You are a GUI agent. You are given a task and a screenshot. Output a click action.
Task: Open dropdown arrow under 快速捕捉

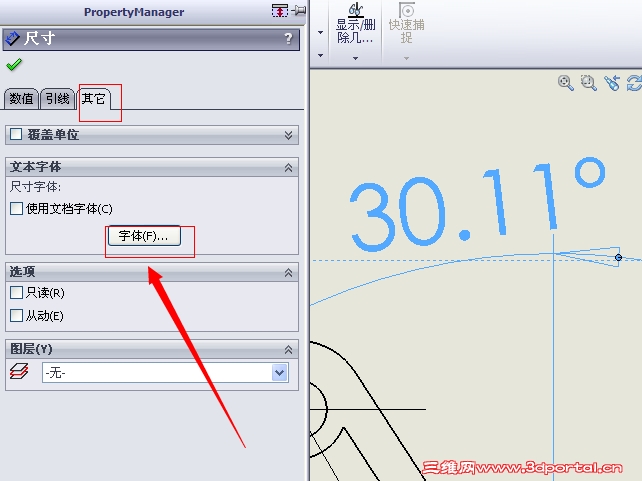(406, 58)
